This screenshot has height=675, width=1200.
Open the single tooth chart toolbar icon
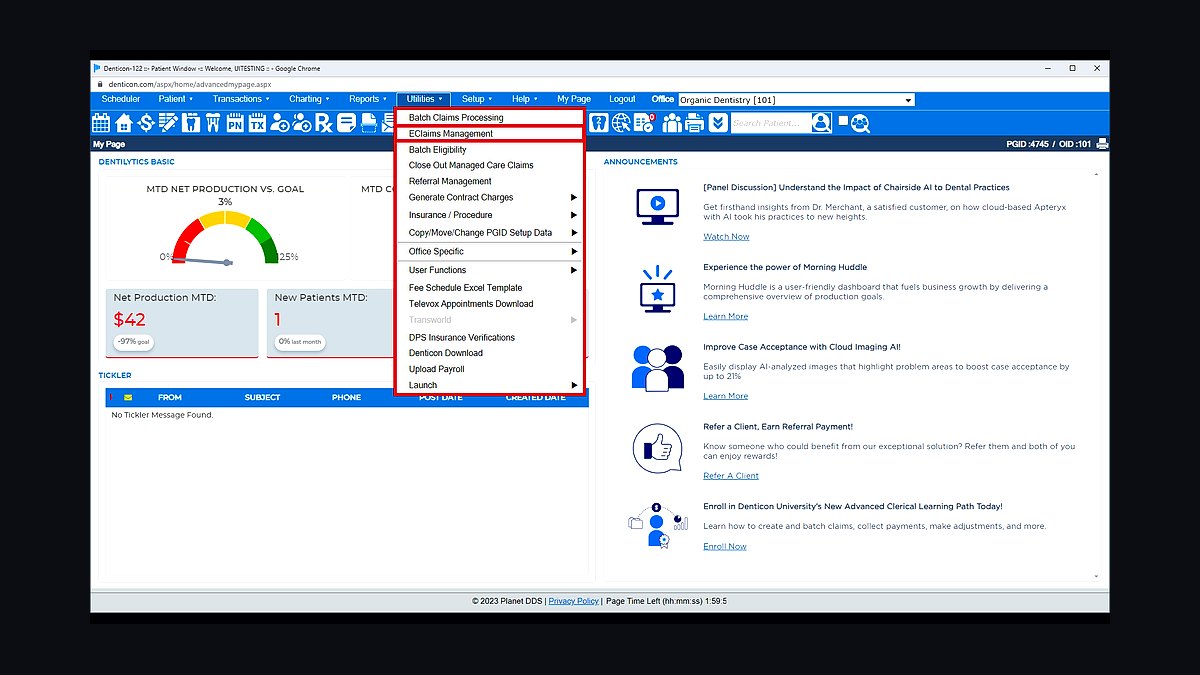pos(190,123)
